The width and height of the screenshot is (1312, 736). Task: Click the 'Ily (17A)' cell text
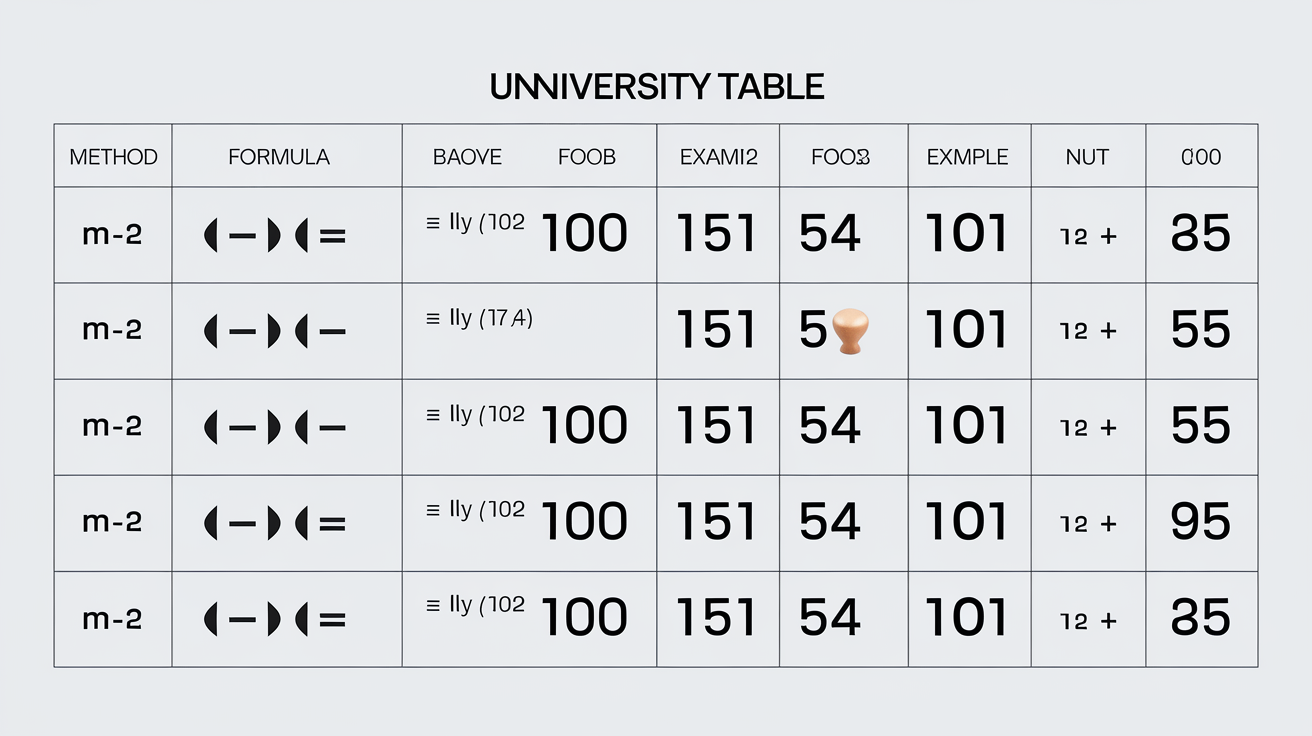pyautogui.click(x=479, y=319)
